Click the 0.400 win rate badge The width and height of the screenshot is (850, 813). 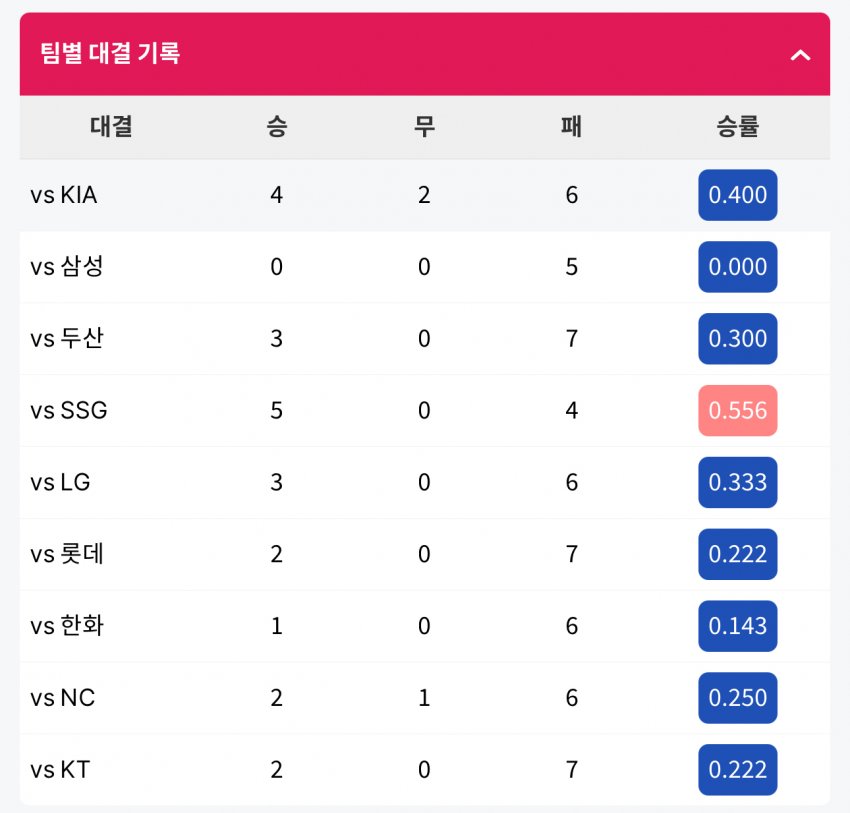tap(738, 195)
